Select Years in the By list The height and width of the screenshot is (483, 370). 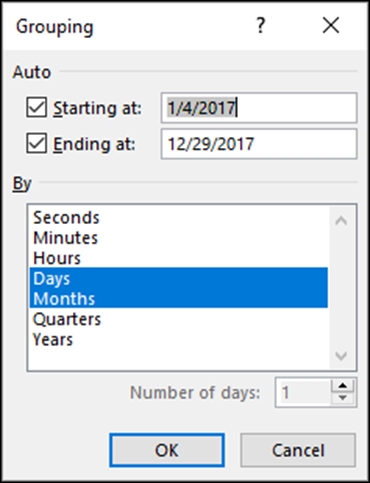[179, 339]
